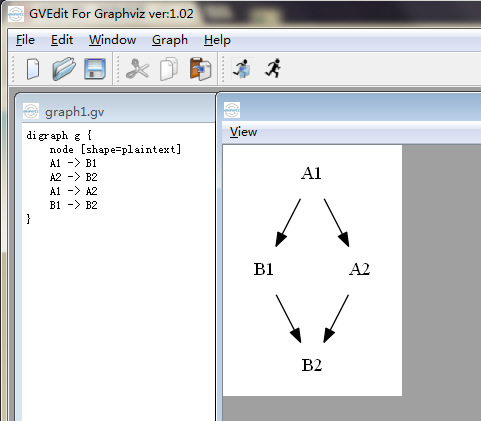Viewport: 481px width, 421px height.
Task: Open a file with folder icon
Action: [64, 69]
